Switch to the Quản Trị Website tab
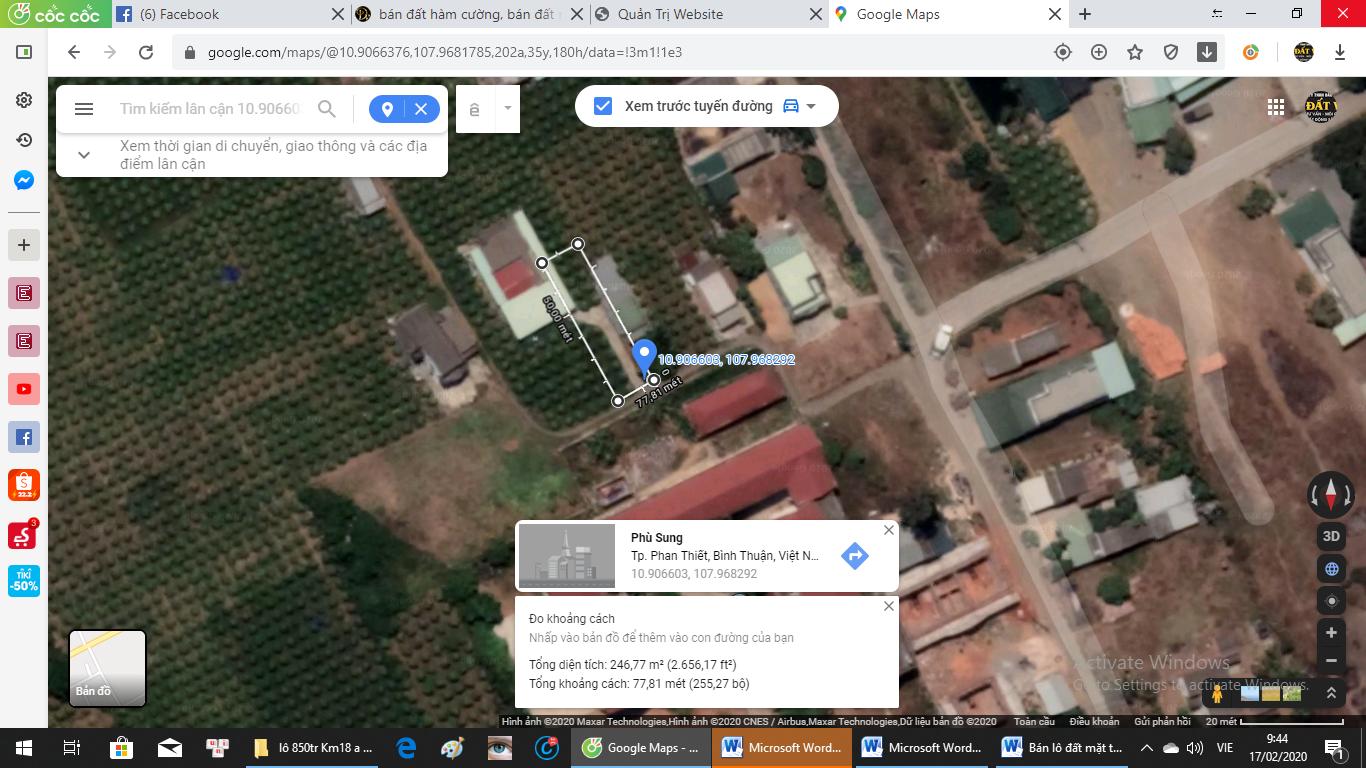 pyautogui.click(x=670, y=14)
